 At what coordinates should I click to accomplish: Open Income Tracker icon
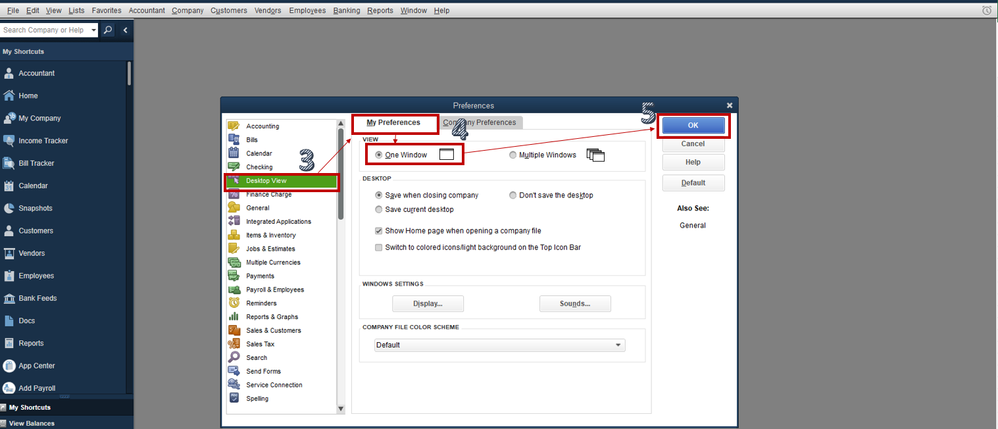coord(9,141)
